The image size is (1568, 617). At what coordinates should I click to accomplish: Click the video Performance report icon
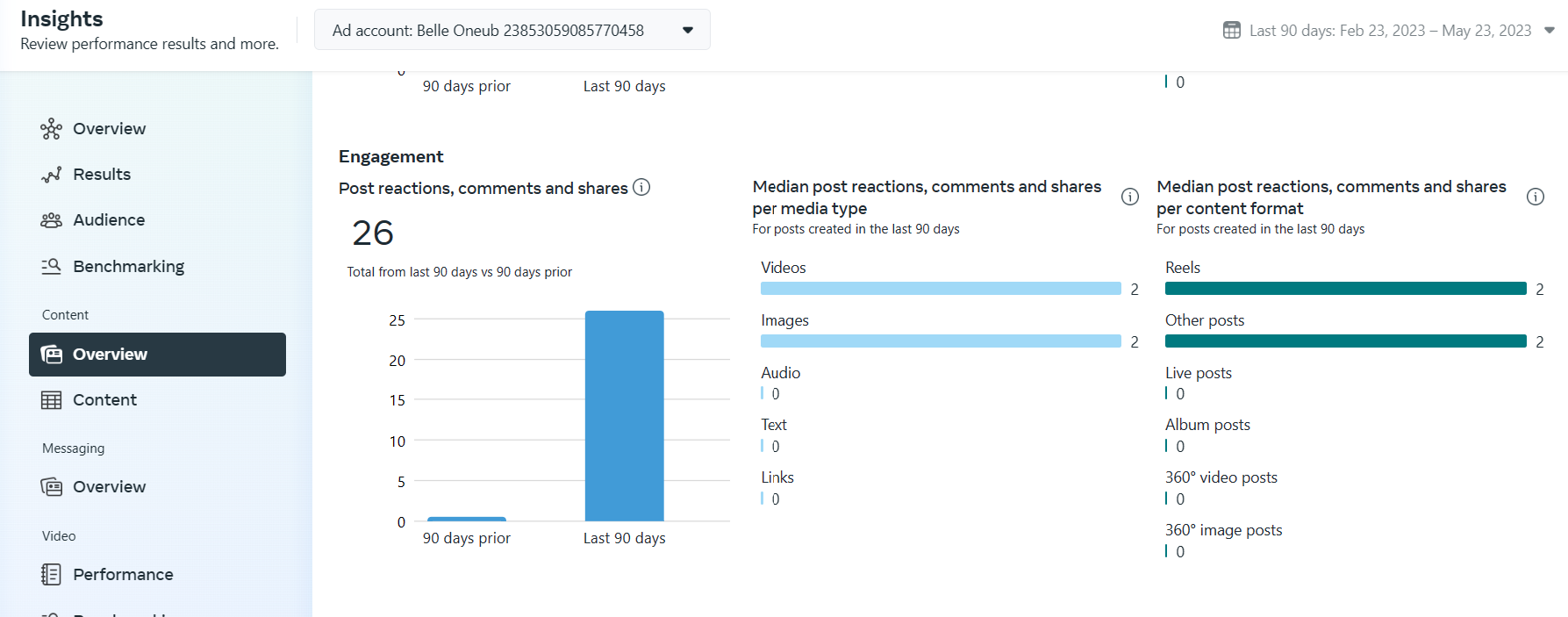(51, 575)
